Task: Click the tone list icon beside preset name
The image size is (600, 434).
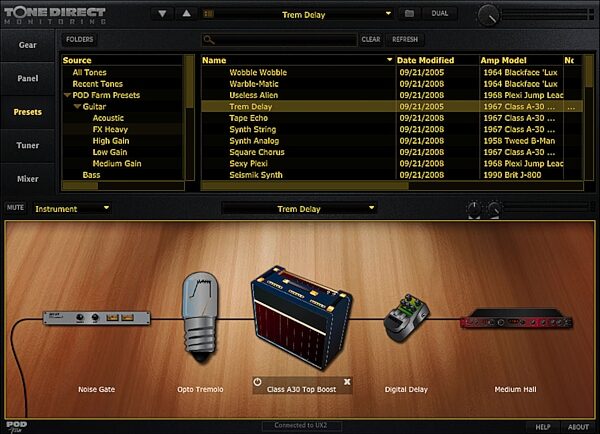Action: [209, 14]
